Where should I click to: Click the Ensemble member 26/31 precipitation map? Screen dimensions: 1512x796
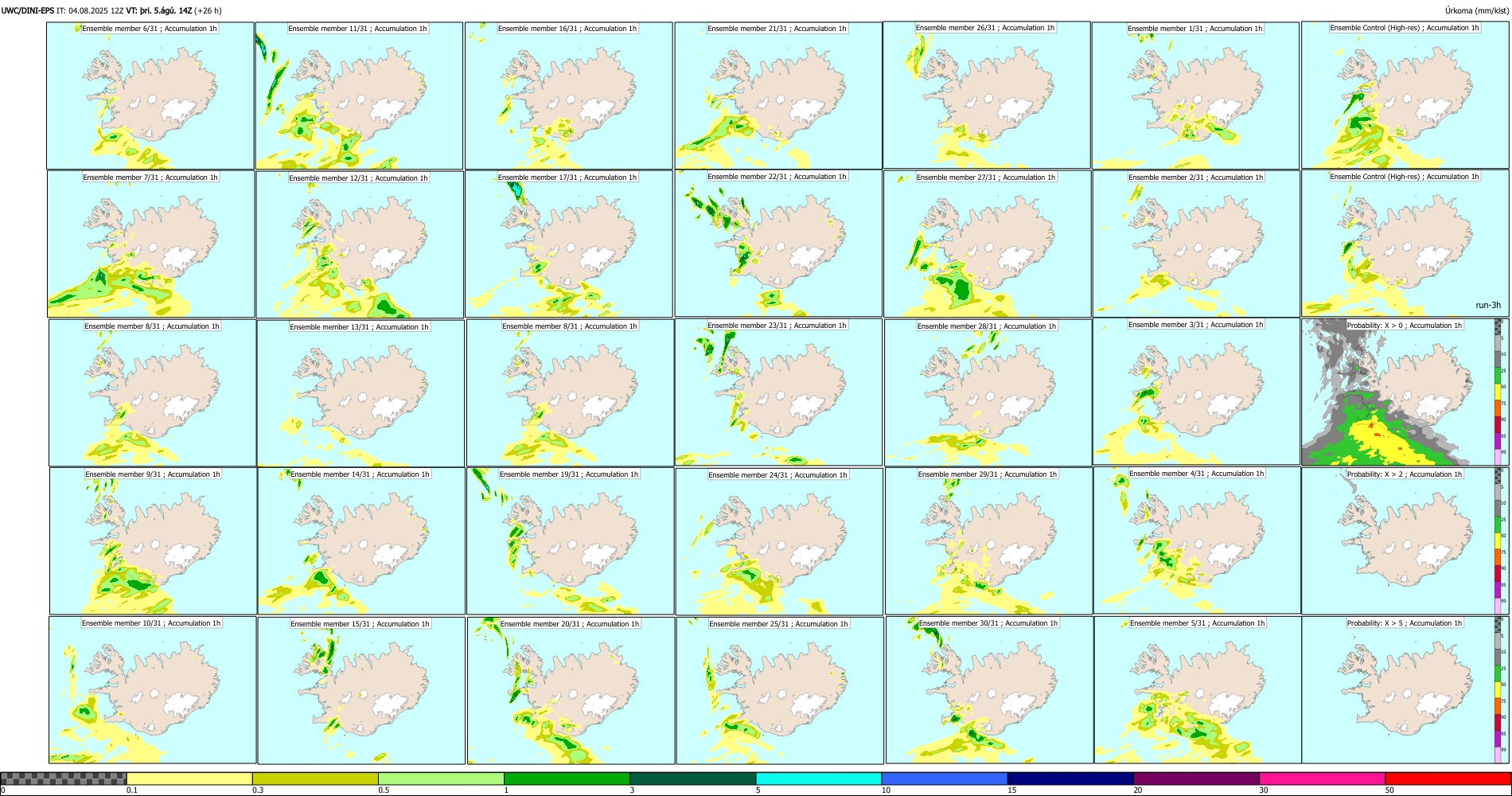coord(987,95)
